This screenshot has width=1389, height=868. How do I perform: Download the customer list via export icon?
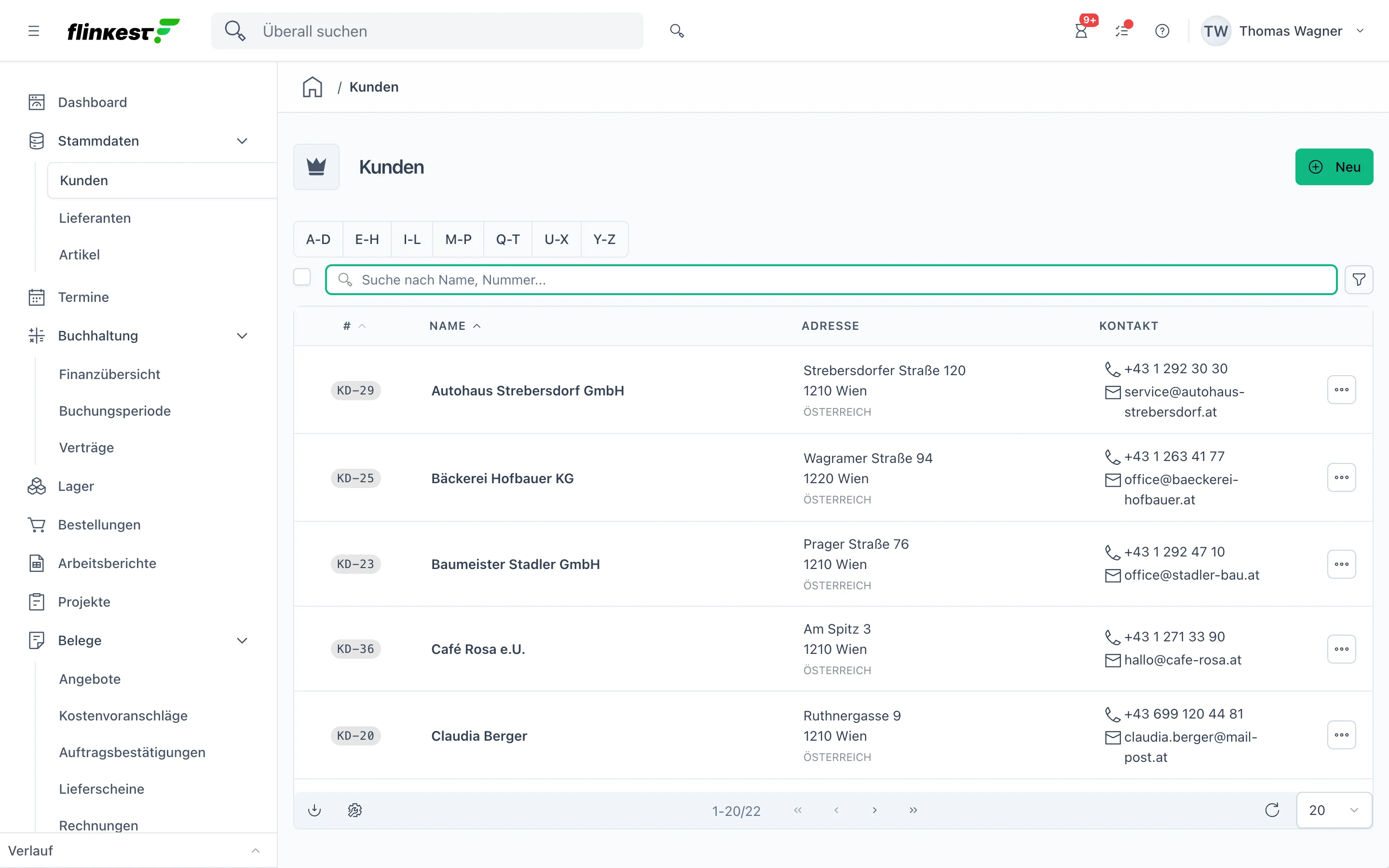click(x=314, y=810)
